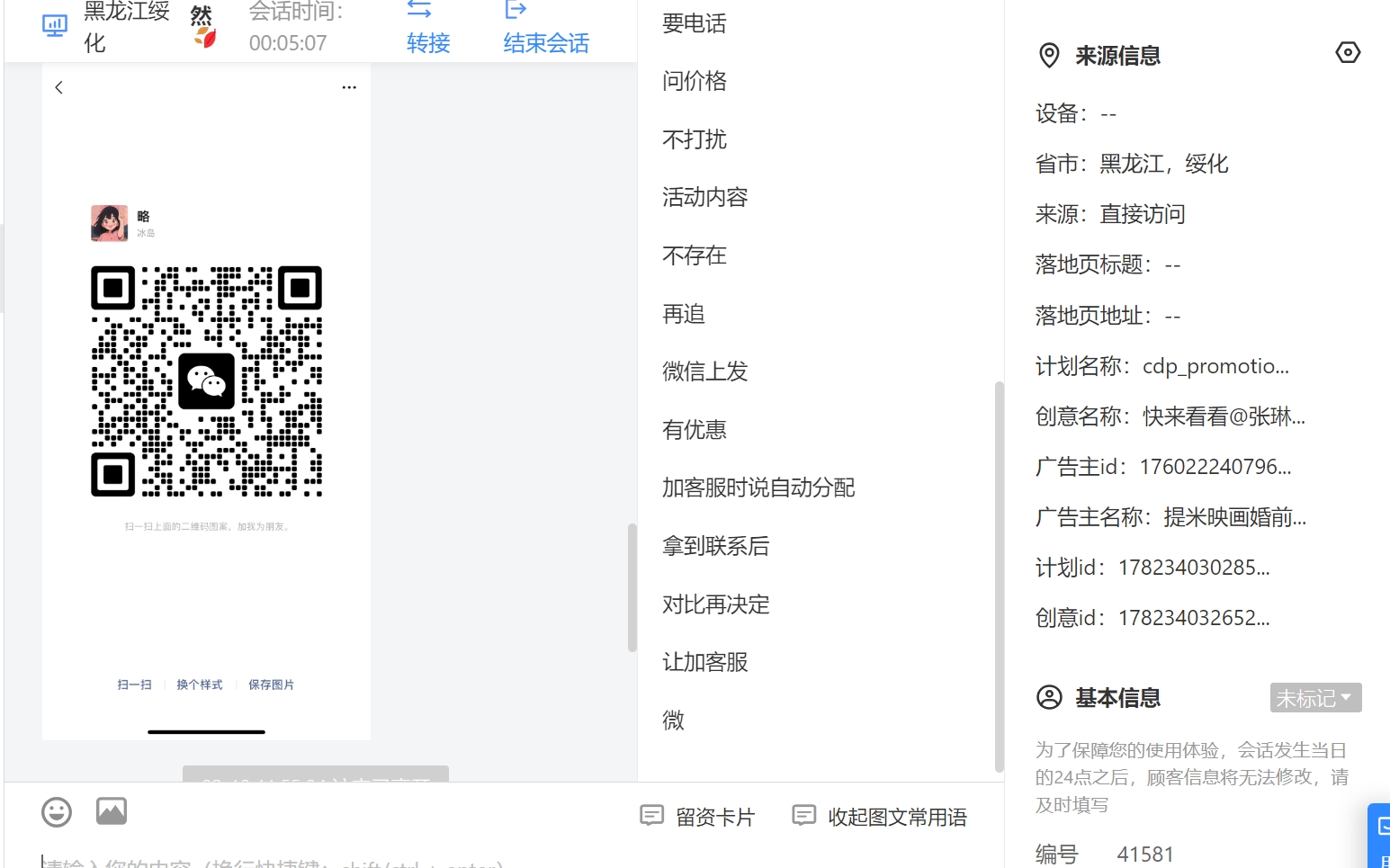Click the 创意id 178234032652... value

1194,618
